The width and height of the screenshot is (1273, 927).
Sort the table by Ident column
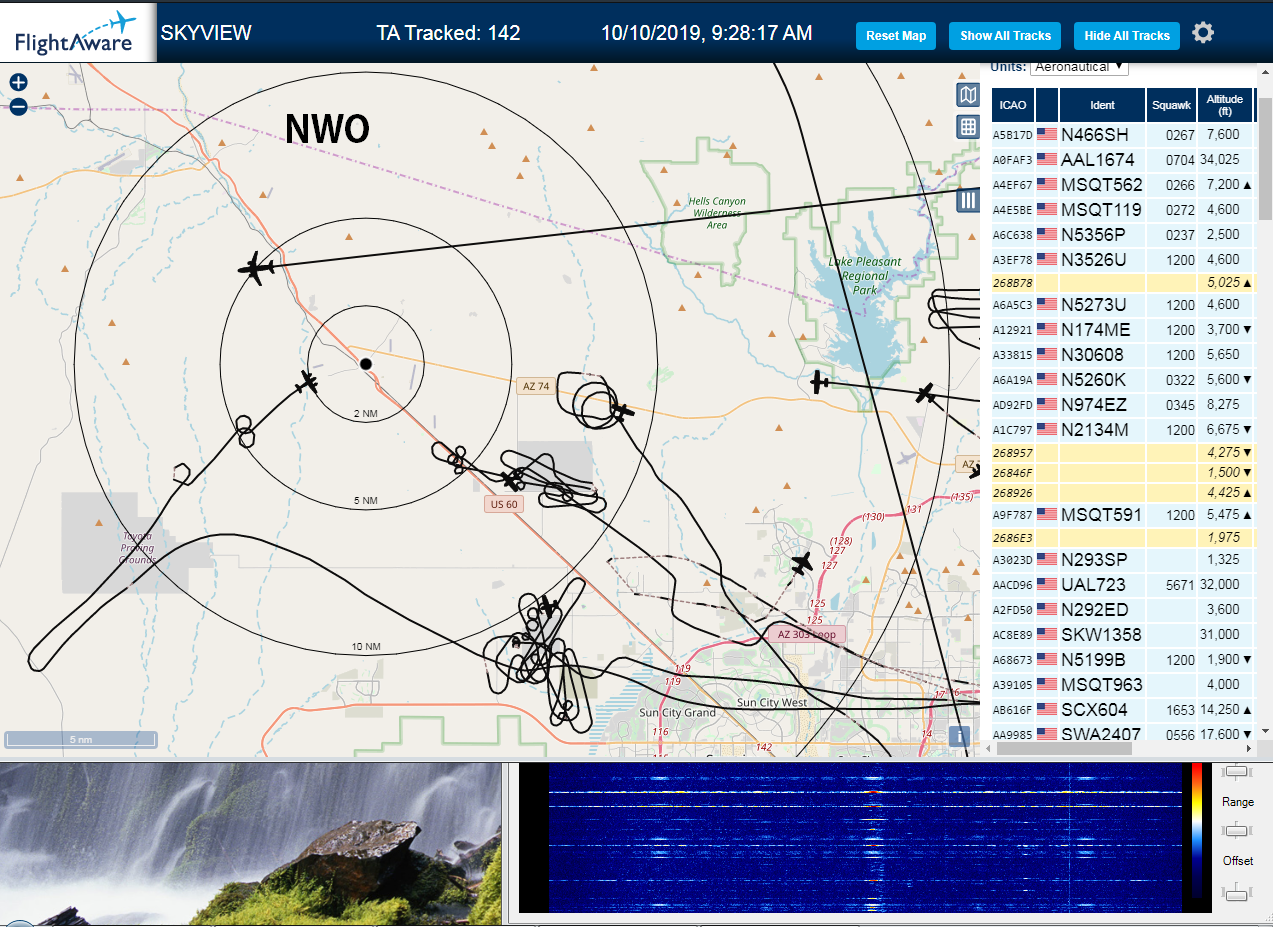pos(1102,105)
